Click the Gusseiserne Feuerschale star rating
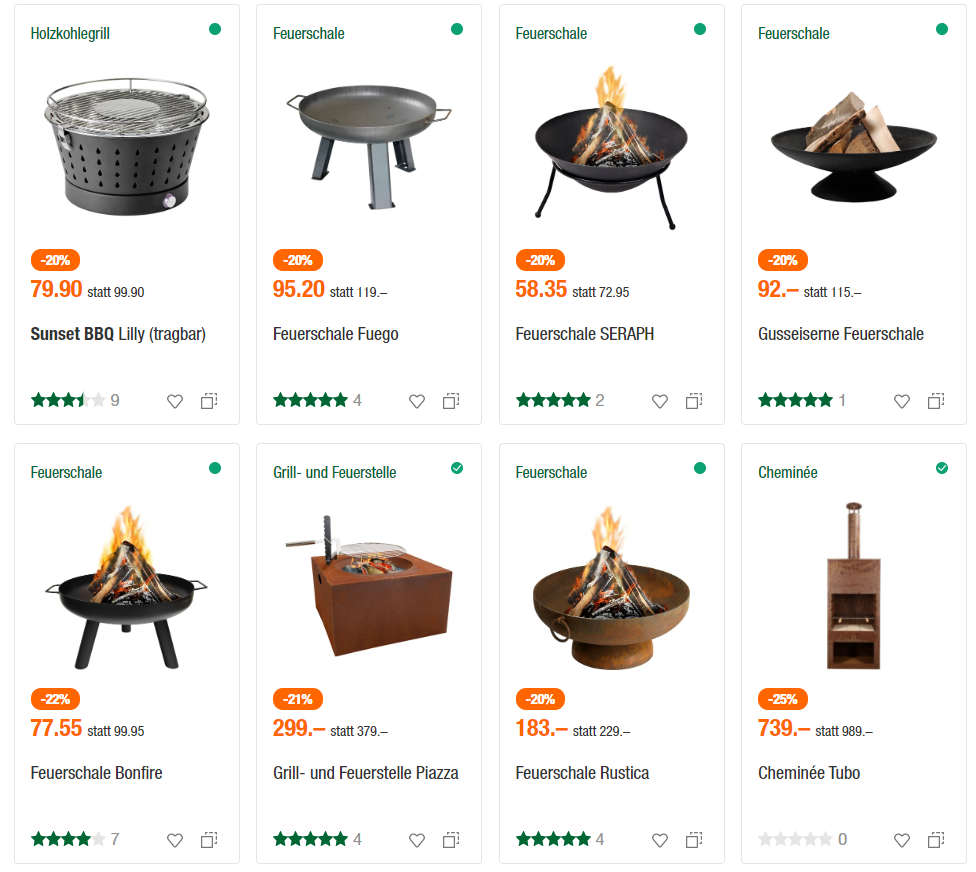The width and height of the screenshot is (976, 872). coord(795,400)
